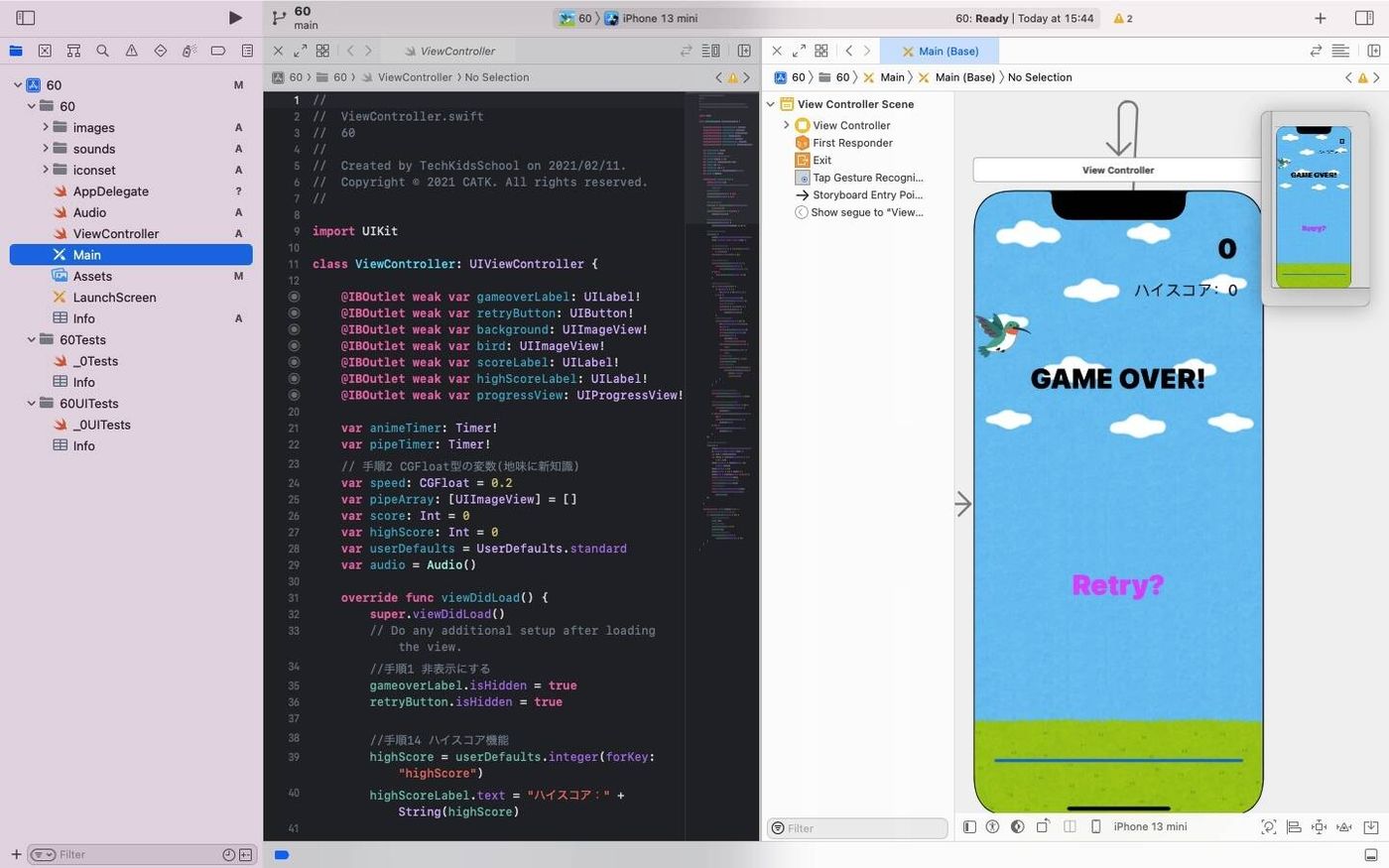
Task: Expand View Controller in the document outline
Action: click(787, 125)
